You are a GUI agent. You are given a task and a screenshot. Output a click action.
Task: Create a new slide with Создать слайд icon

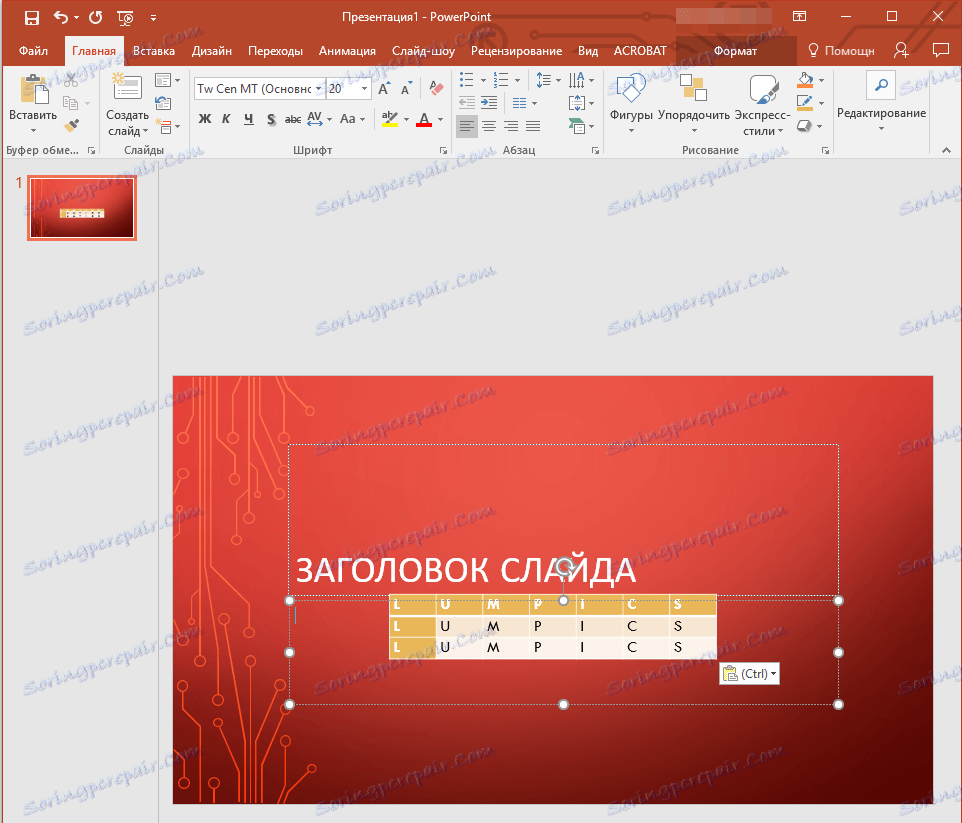pos(127,87)
